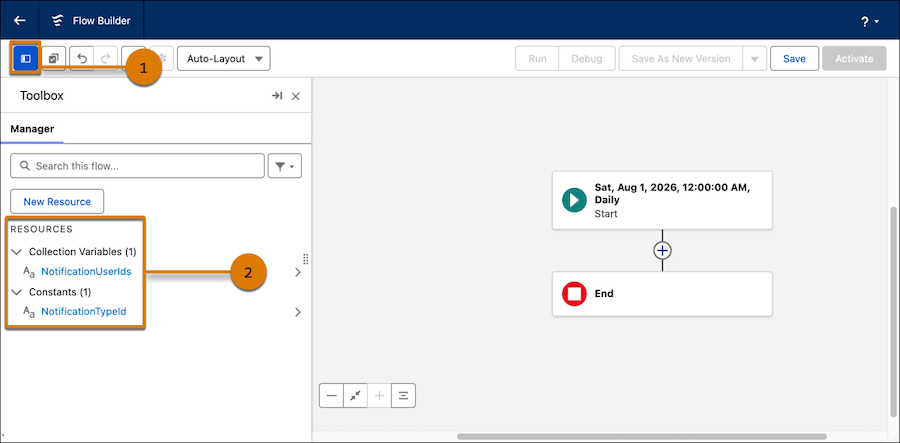Open the save options dropdown arrow
The width and height of the screenshot is (900, 443).
[755, 59]
